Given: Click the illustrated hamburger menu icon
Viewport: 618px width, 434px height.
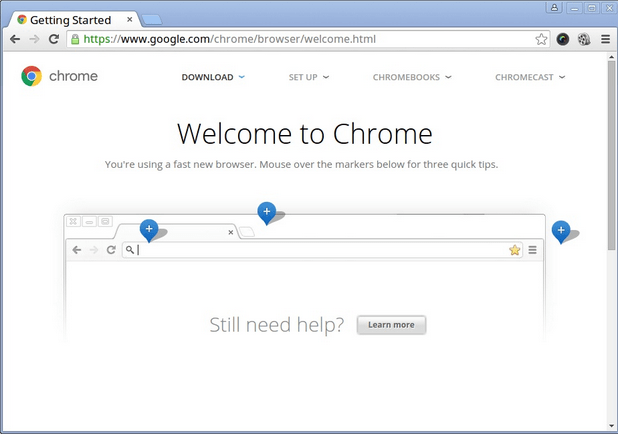Looking at the screenshot, I should 532,250.
